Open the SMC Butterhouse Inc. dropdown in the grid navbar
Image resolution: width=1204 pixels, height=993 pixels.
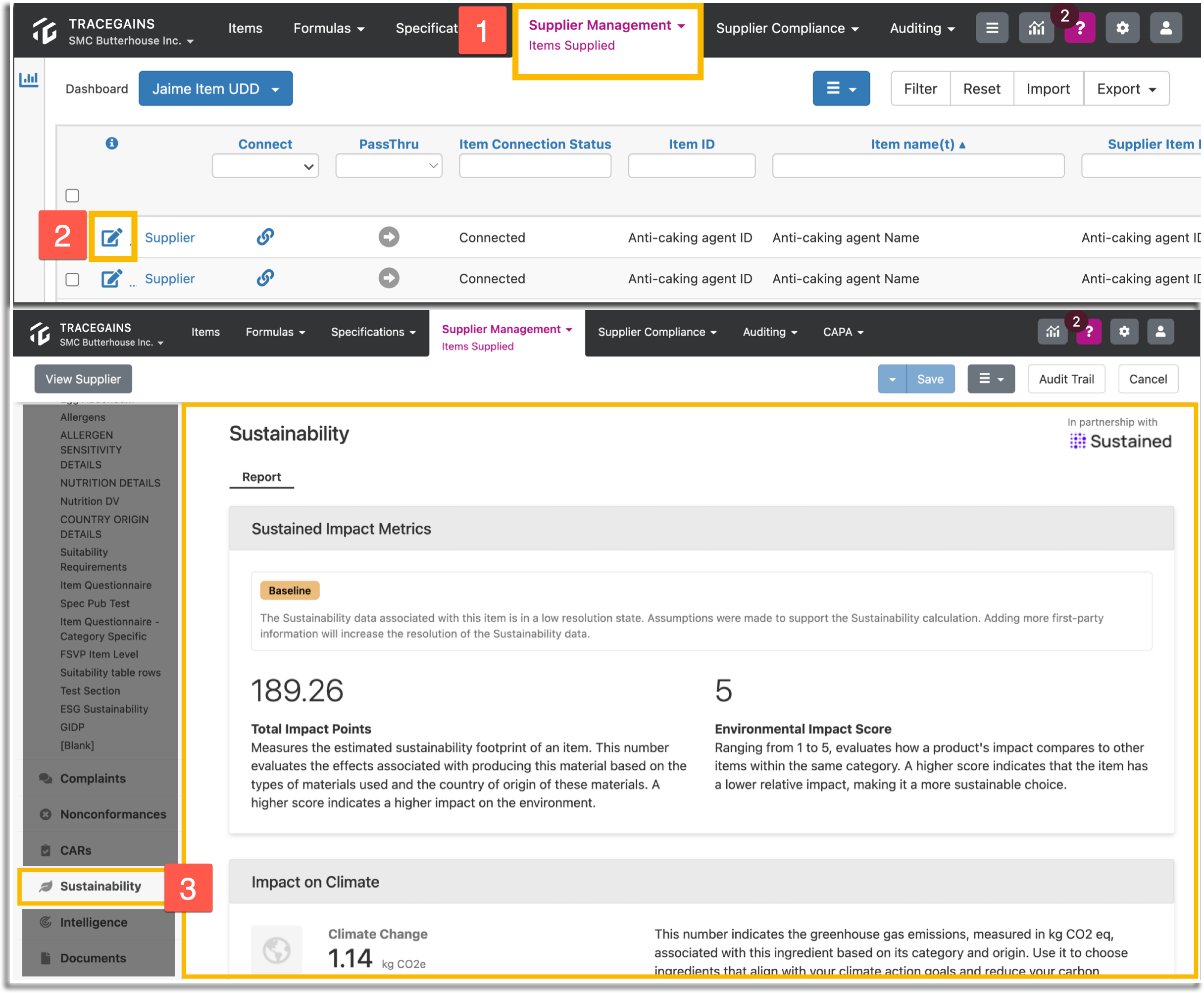pos(131,41)
